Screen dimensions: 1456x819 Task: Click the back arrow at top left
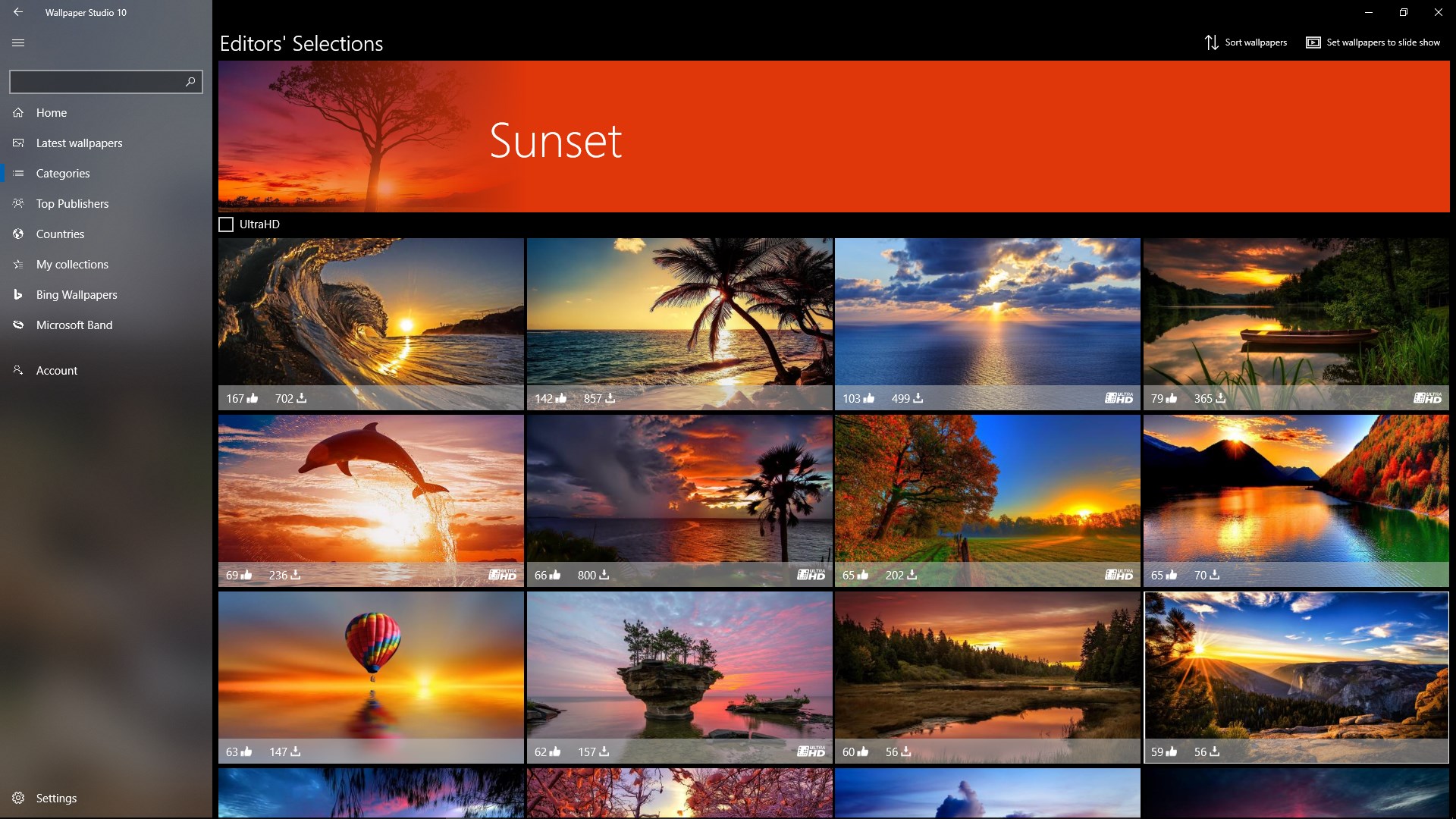point(18,12)
